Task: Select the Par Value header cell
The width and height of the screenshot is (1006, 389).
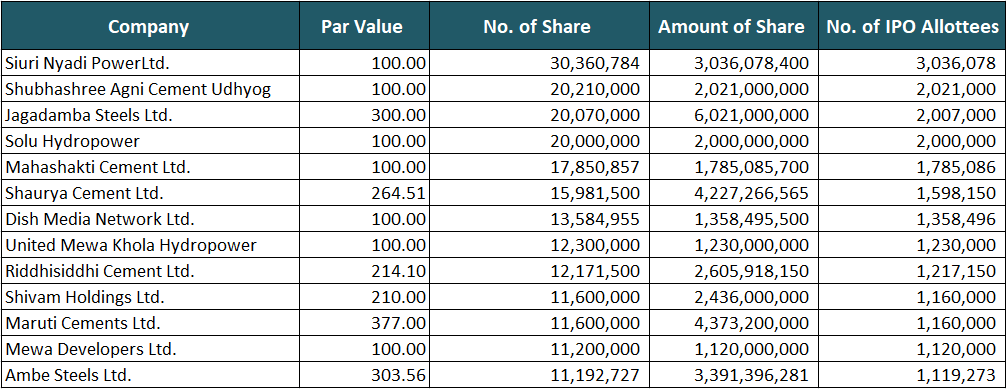Action: tap(362, 26)
